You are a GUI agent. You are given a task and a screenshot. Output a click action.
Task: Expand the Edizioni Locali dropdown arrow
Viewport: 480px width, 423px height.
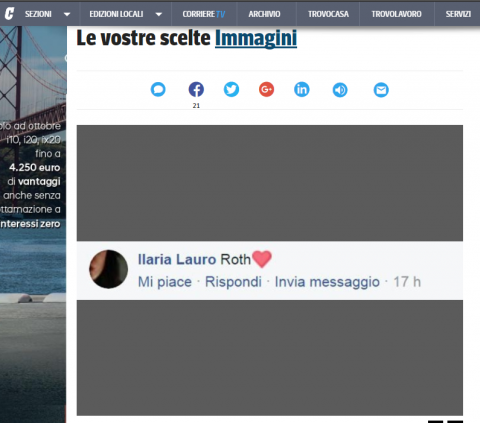[x=159, y=14]
